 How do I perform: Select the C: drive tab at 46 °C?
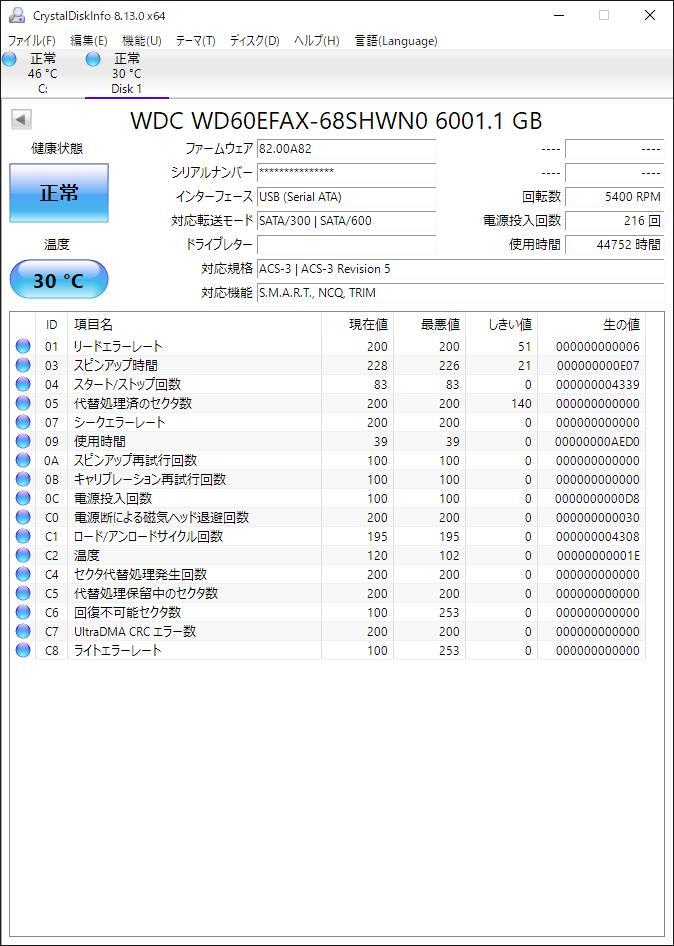point(42,74)
